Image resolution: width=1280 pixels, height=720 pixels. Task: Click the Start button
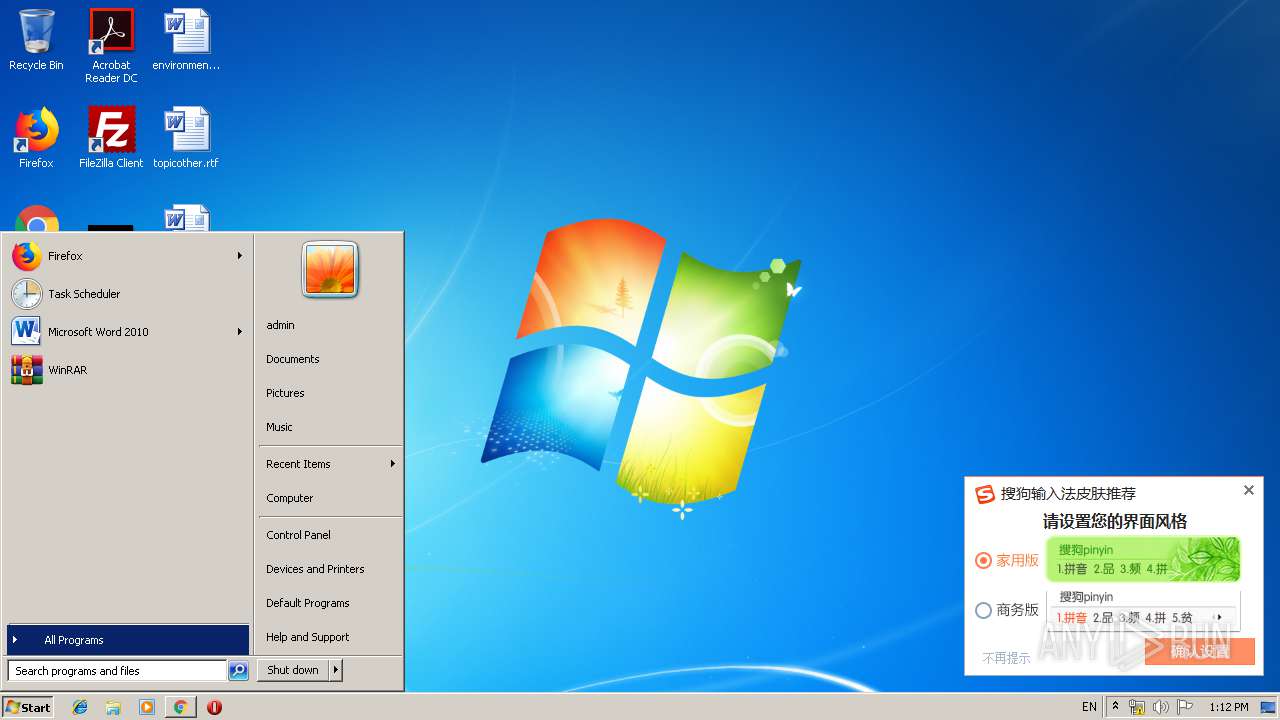(x=28, y=707)
